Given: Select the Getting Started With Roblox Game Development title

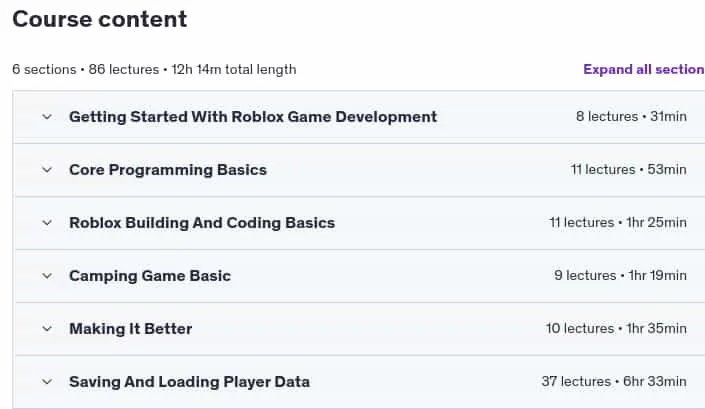Looking at the screenshot, I should tap(253, 117).
